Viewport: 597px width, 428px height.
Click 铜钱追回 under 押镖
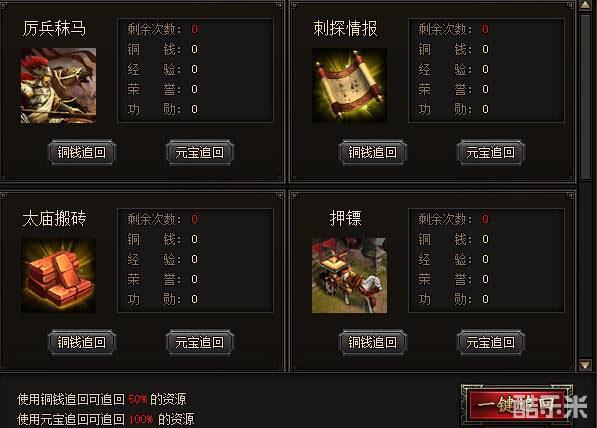(373, 342)
